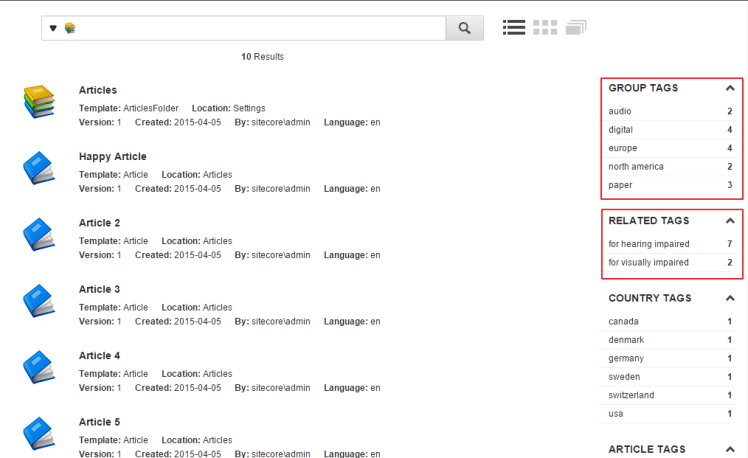The height and width of the screenshot is (458, 748).
Task: Collapse the Group Tags facet
Action: [x=730, y=88]
